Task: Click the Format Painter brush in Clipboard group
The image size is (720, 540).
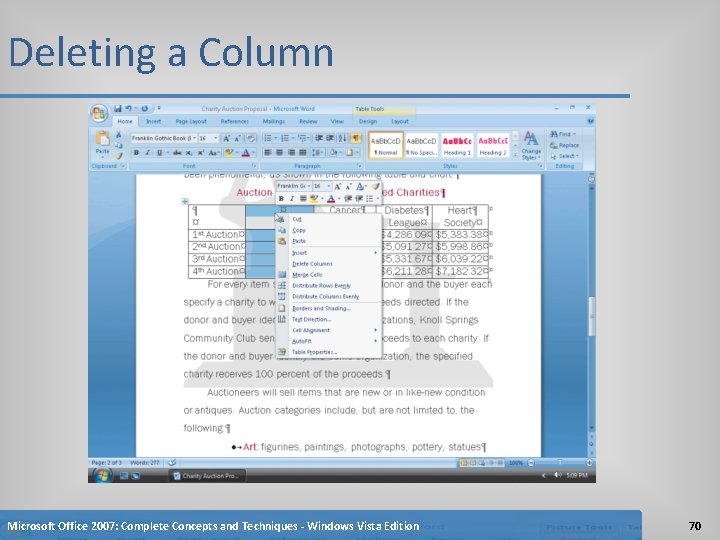Action: pos(119,156)
